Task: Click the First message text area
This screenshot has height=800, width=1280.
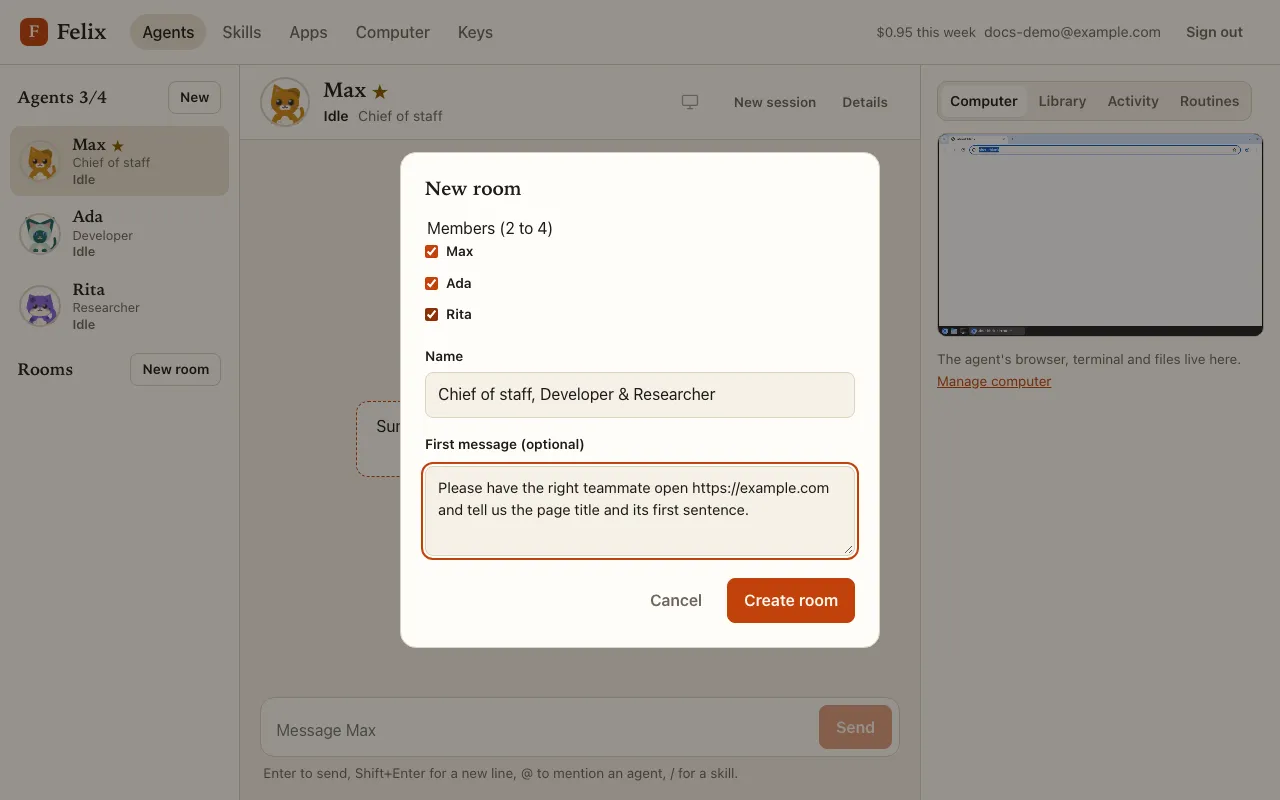Action: tap(640, 511)
